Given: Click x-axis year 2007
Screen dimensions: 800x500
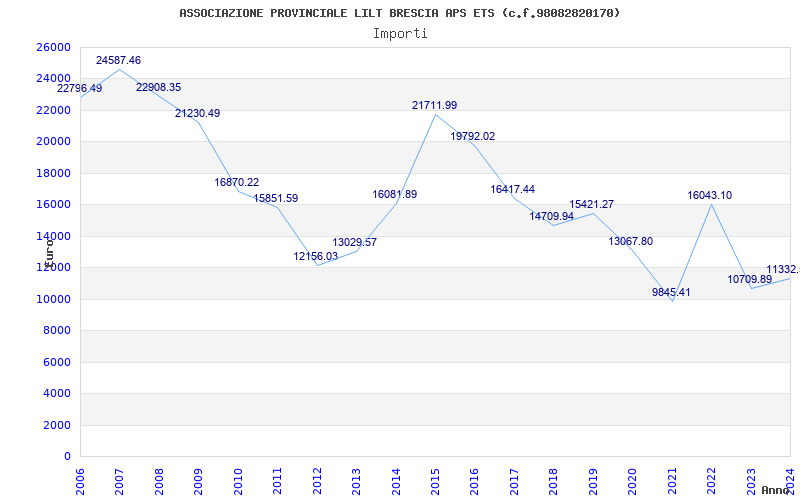Looking at the screenshot, I should click(x=119, y=482).
